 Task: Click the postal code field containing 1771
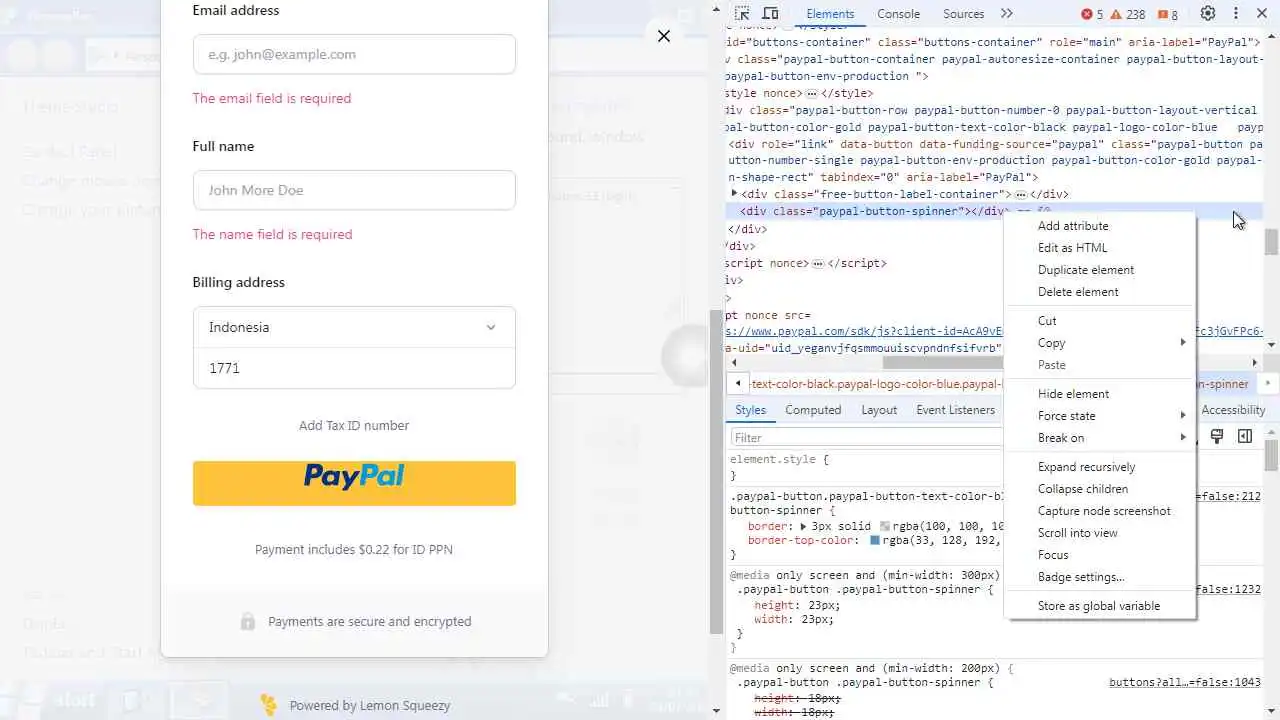(x=354, y=368)
